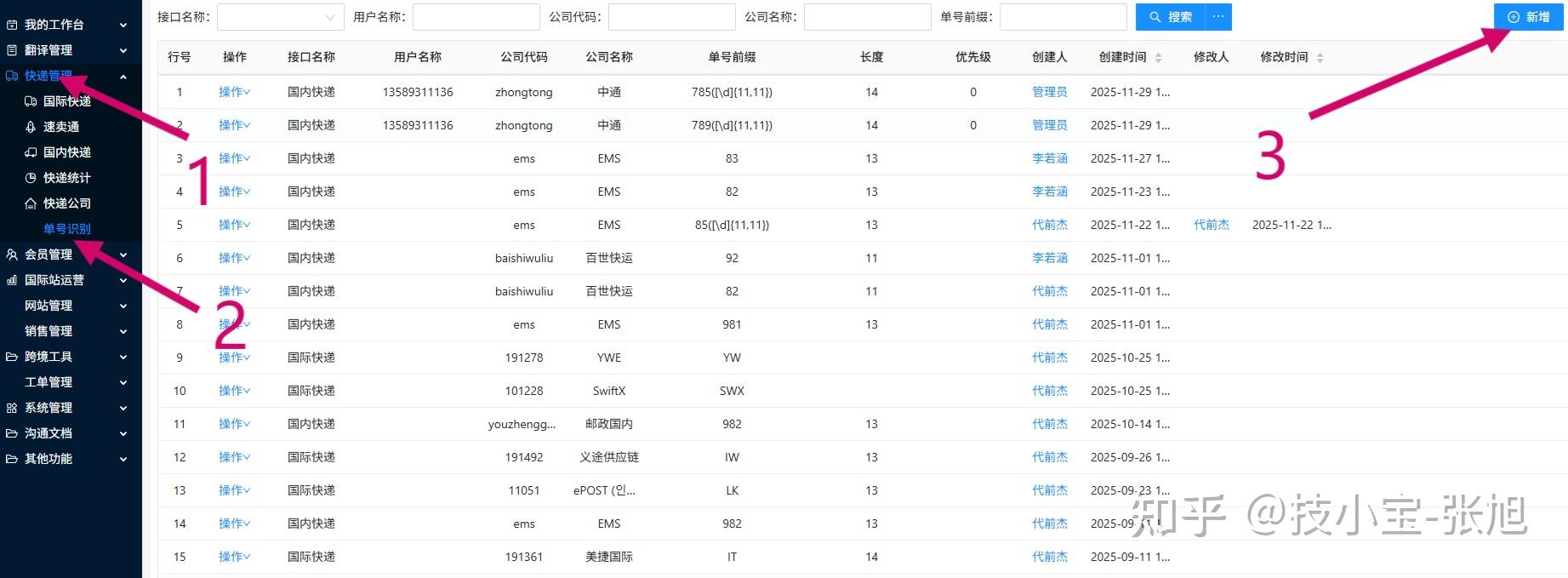Image resolution: width=1568 pixels, height=578 pixels.
Task: Select the 网站管理 menu
Action: (x=48, y=306)
